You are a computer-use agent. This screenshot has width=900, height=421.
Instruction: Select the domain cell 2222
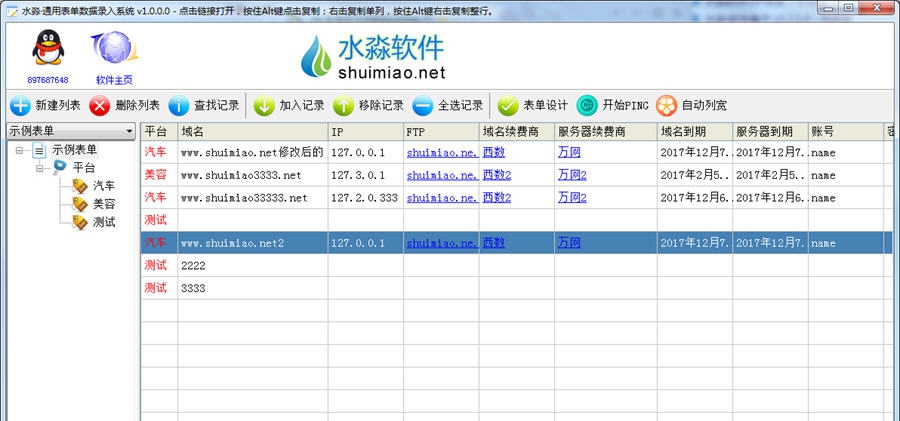coord(253,266)
